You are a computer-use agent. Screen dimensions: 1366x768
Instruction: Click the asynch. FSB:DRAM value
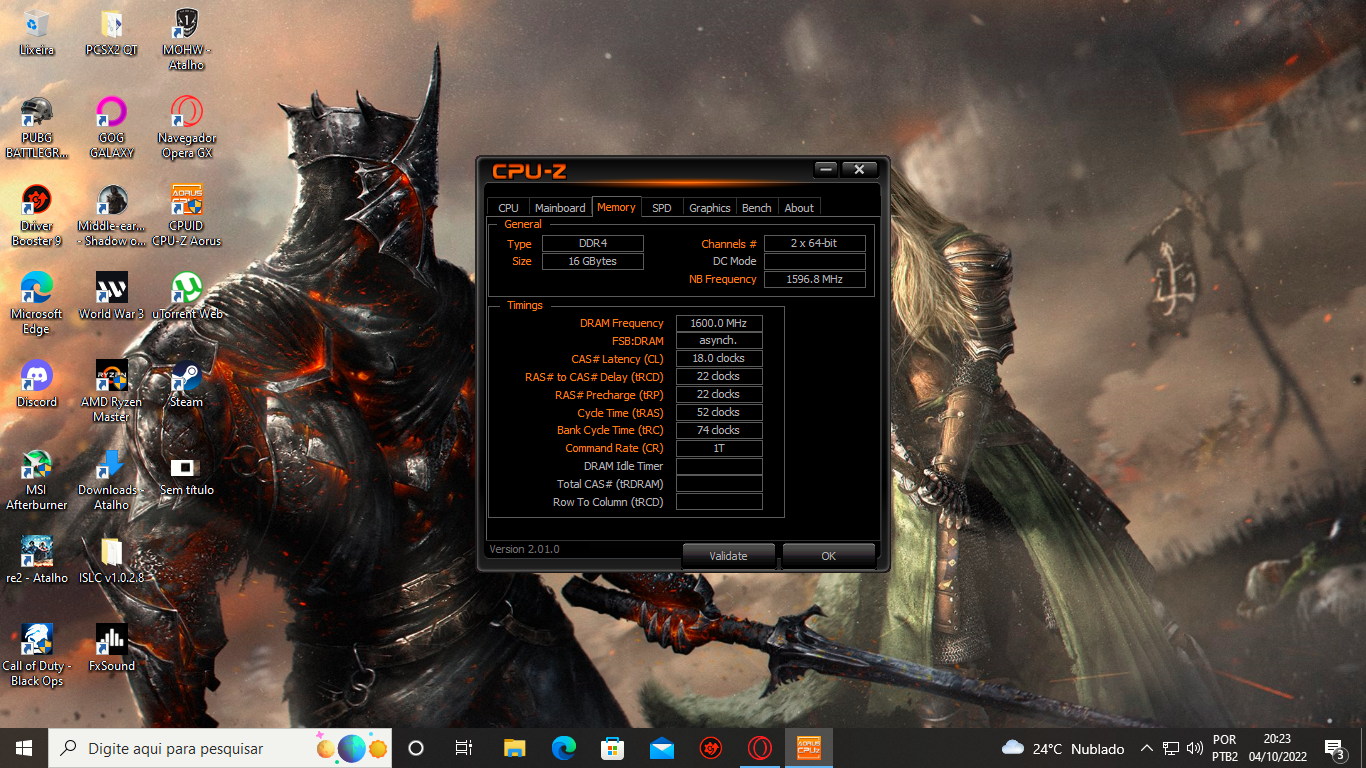point(719,341)
